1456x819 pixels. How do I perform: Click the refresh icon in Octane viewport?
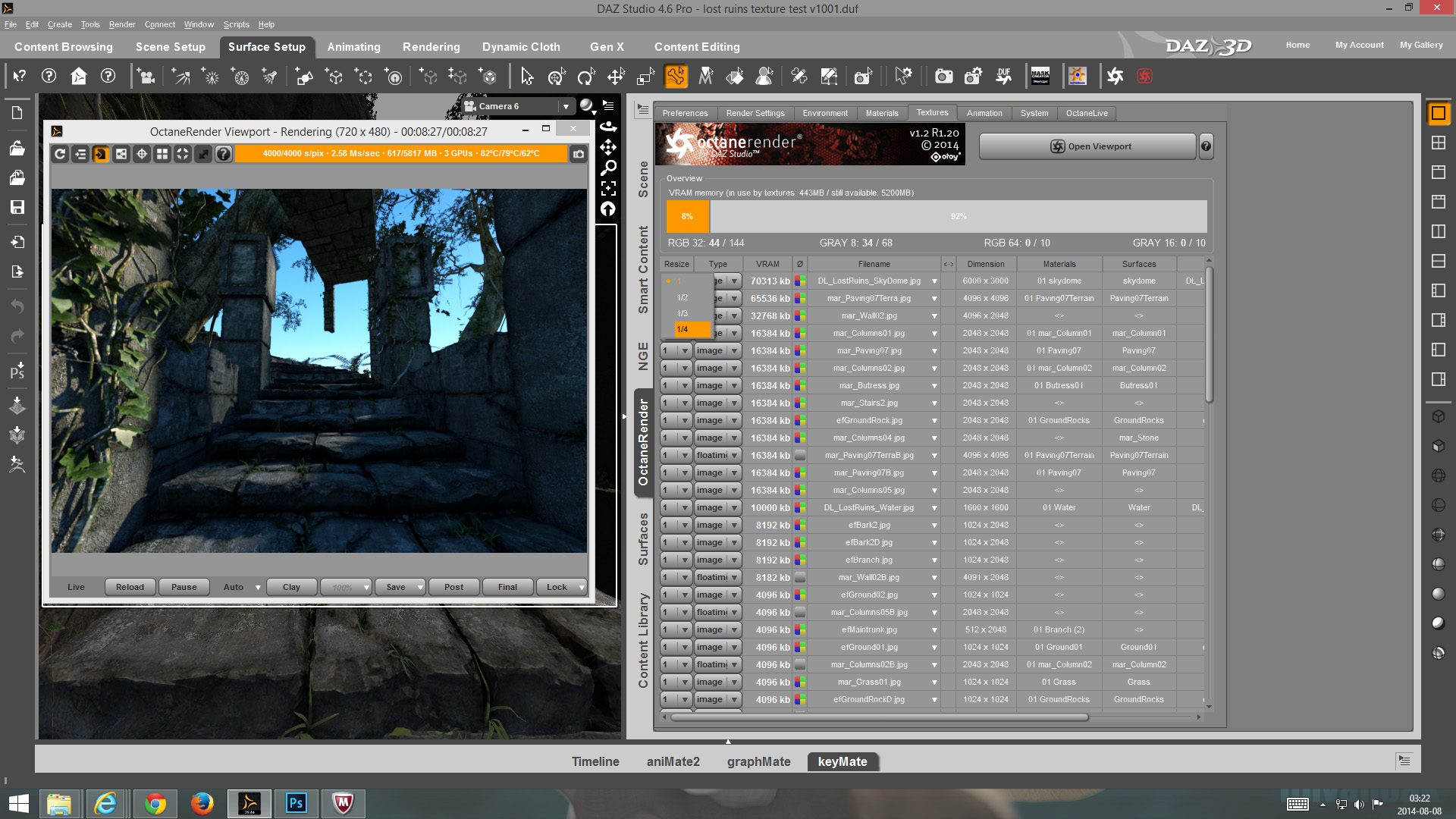click(61, 154)
